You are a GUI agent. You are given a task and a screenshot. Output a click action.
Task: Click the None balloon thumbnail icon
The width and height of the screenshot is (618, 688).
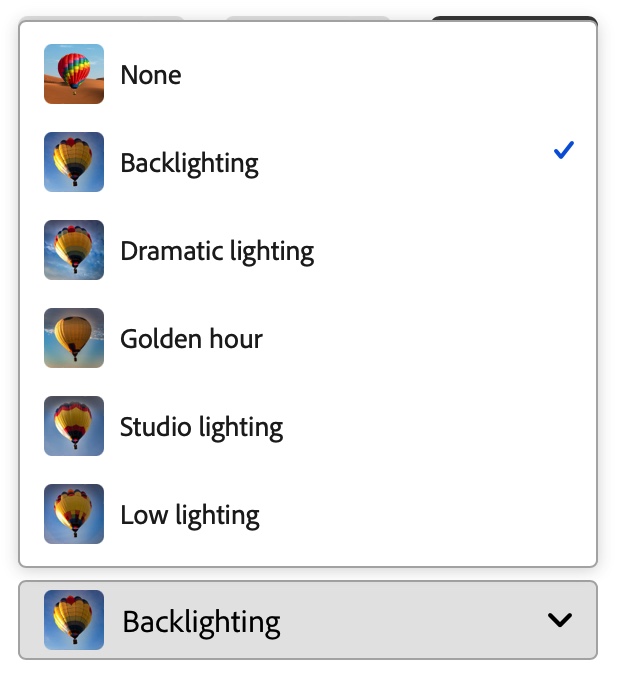tap(74, 74)
